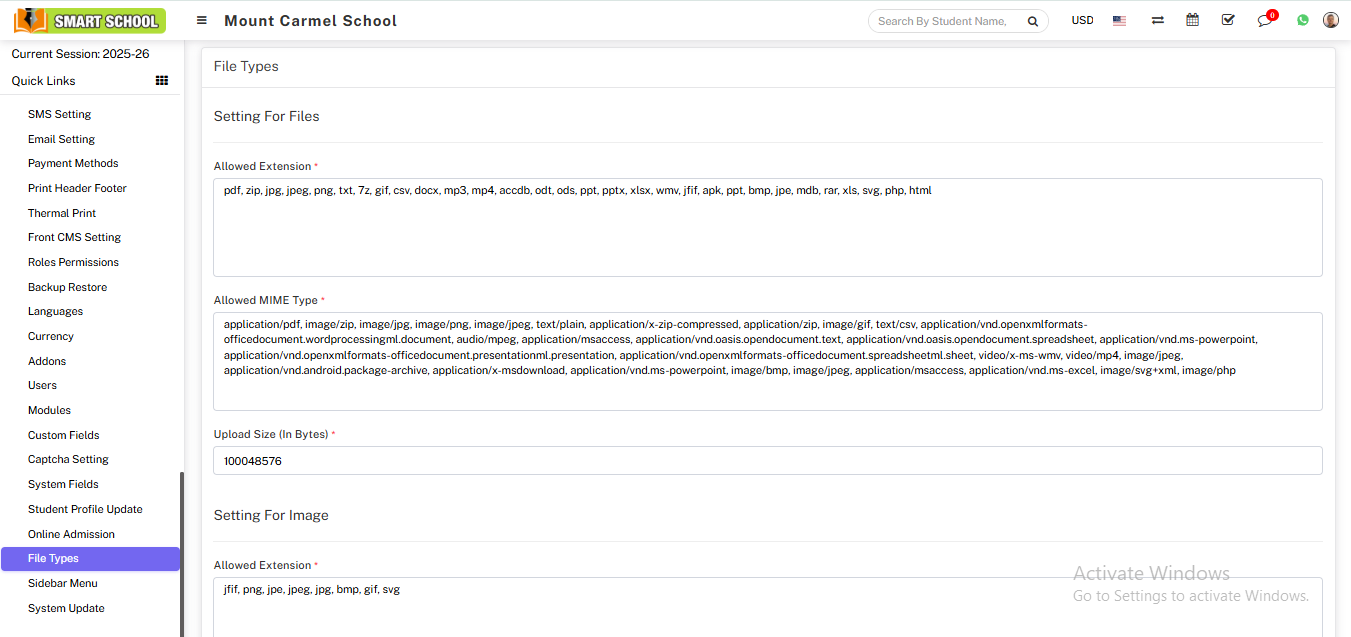Image resolution: width=1351 pixels, height=637 pixels.
Task: Open the USD currency selector
Action: [1082, 20]
